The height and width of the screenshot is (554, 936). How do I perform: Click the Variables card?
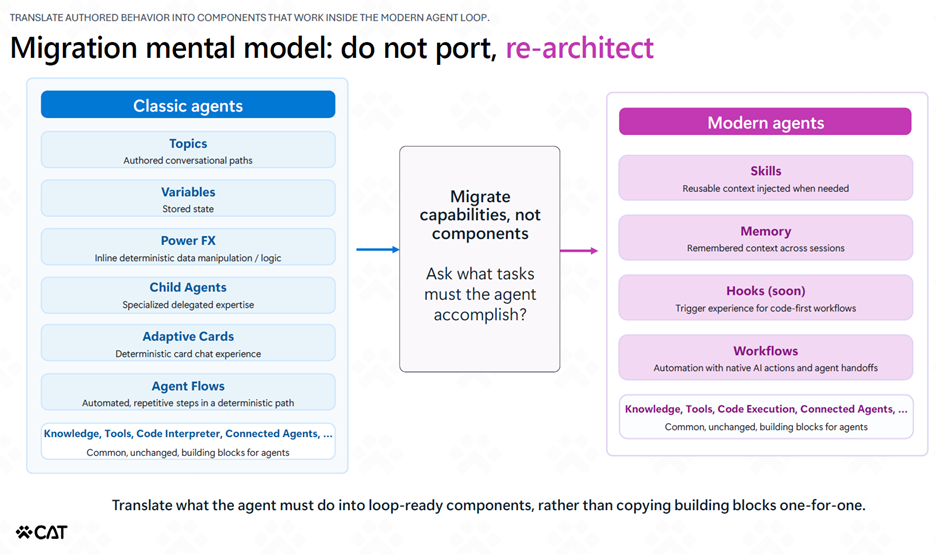188,198
